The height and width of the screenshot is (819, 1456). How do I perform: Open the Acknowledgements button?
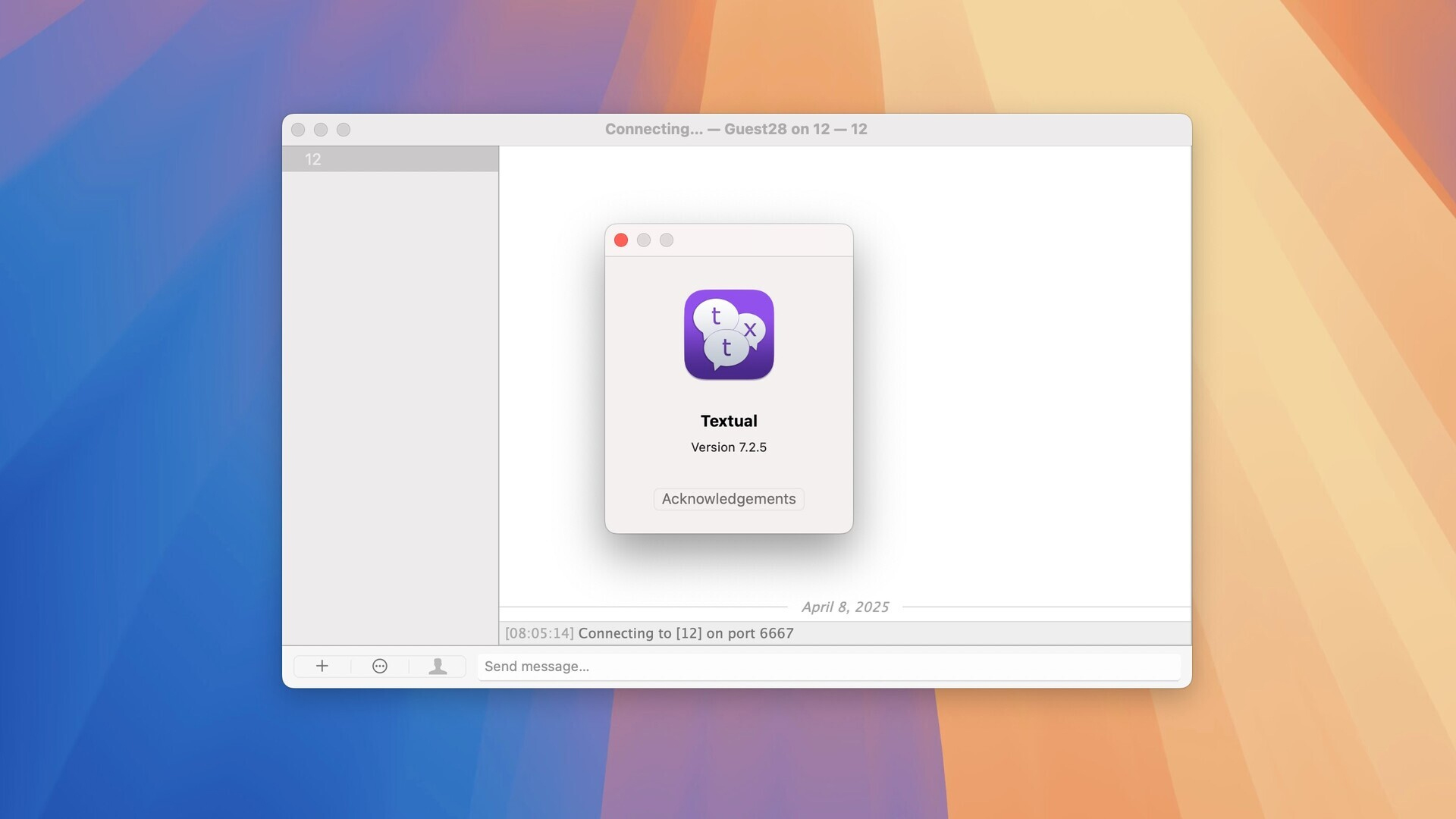729,498
